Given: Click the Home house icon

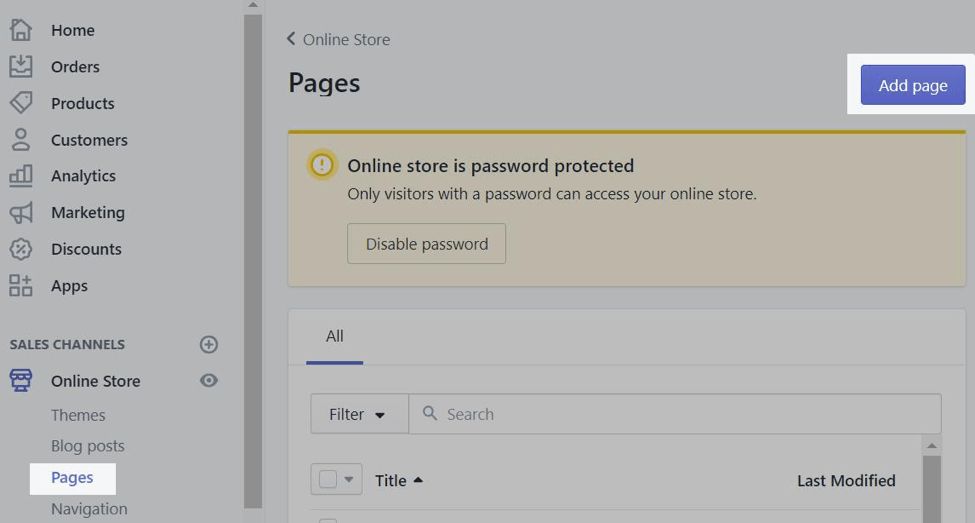Looking at the screenshot, I should (21, 30).
